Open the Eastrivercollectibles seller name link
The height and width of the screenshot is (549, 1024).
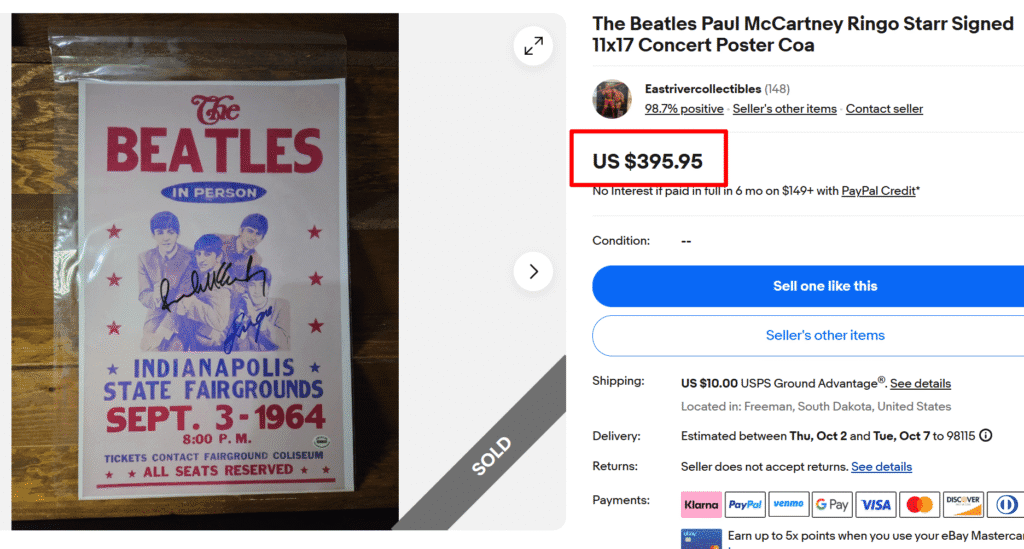click(703, 89)
